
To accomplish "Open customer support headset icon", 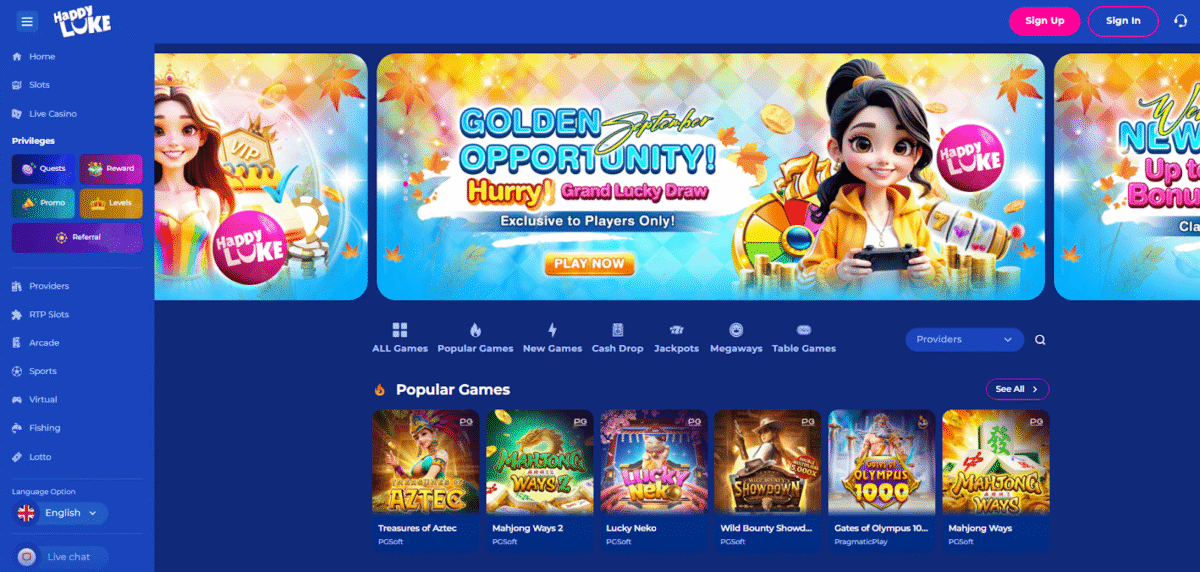I will [1180, 21].
